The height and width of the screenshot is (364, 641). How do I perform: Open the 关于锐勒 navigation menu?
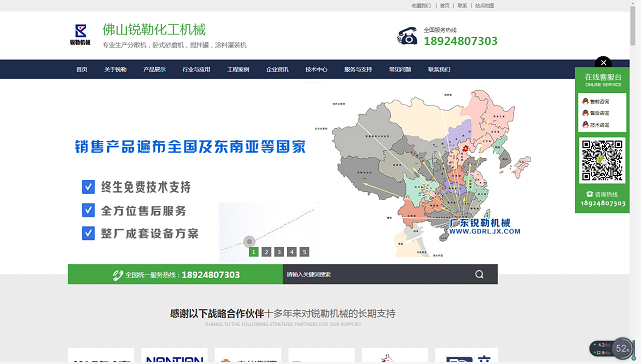pos(115,70)
